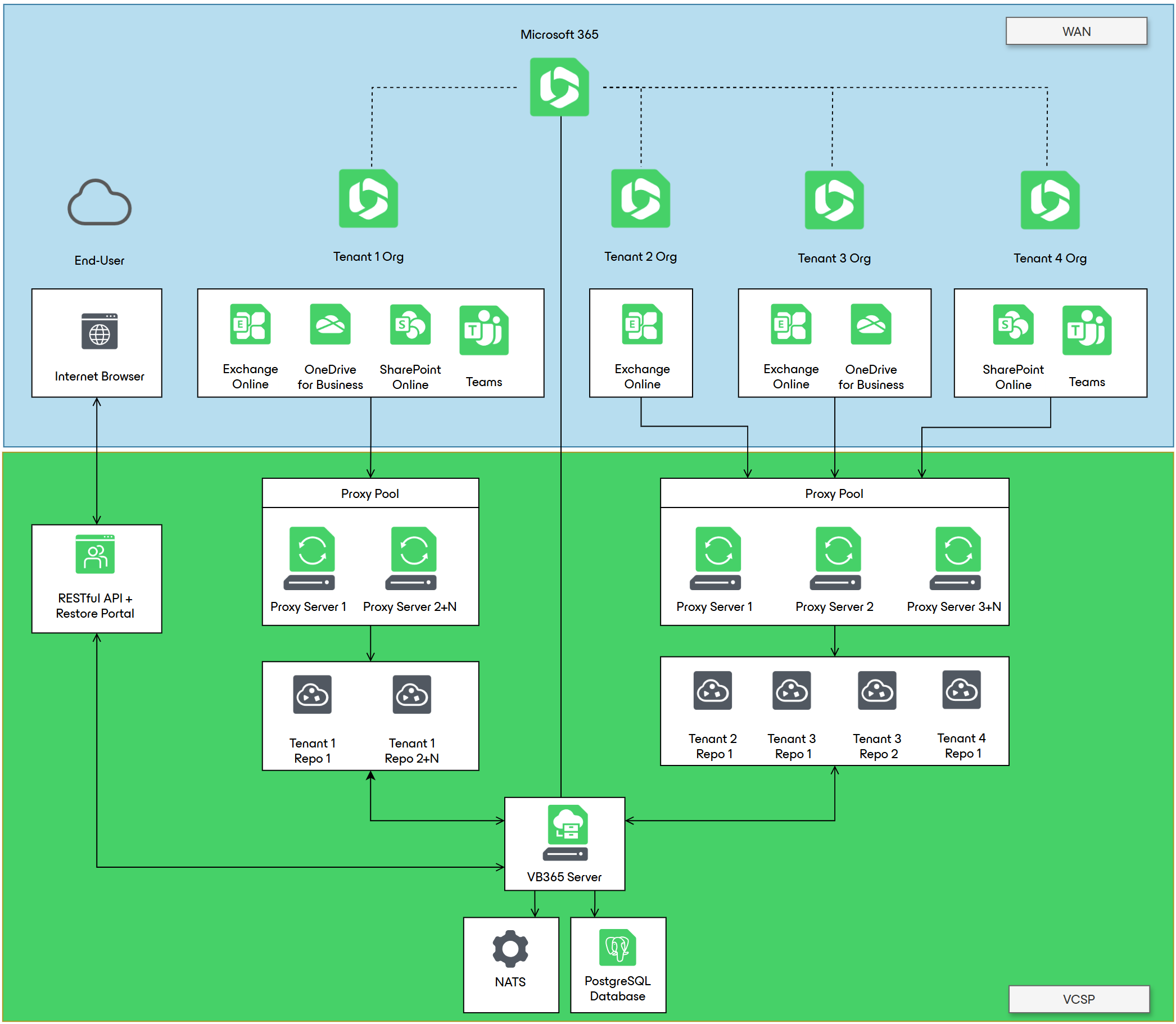
Task: Select the Tenant 1 Org icon
Action: (x=368, y=198)
